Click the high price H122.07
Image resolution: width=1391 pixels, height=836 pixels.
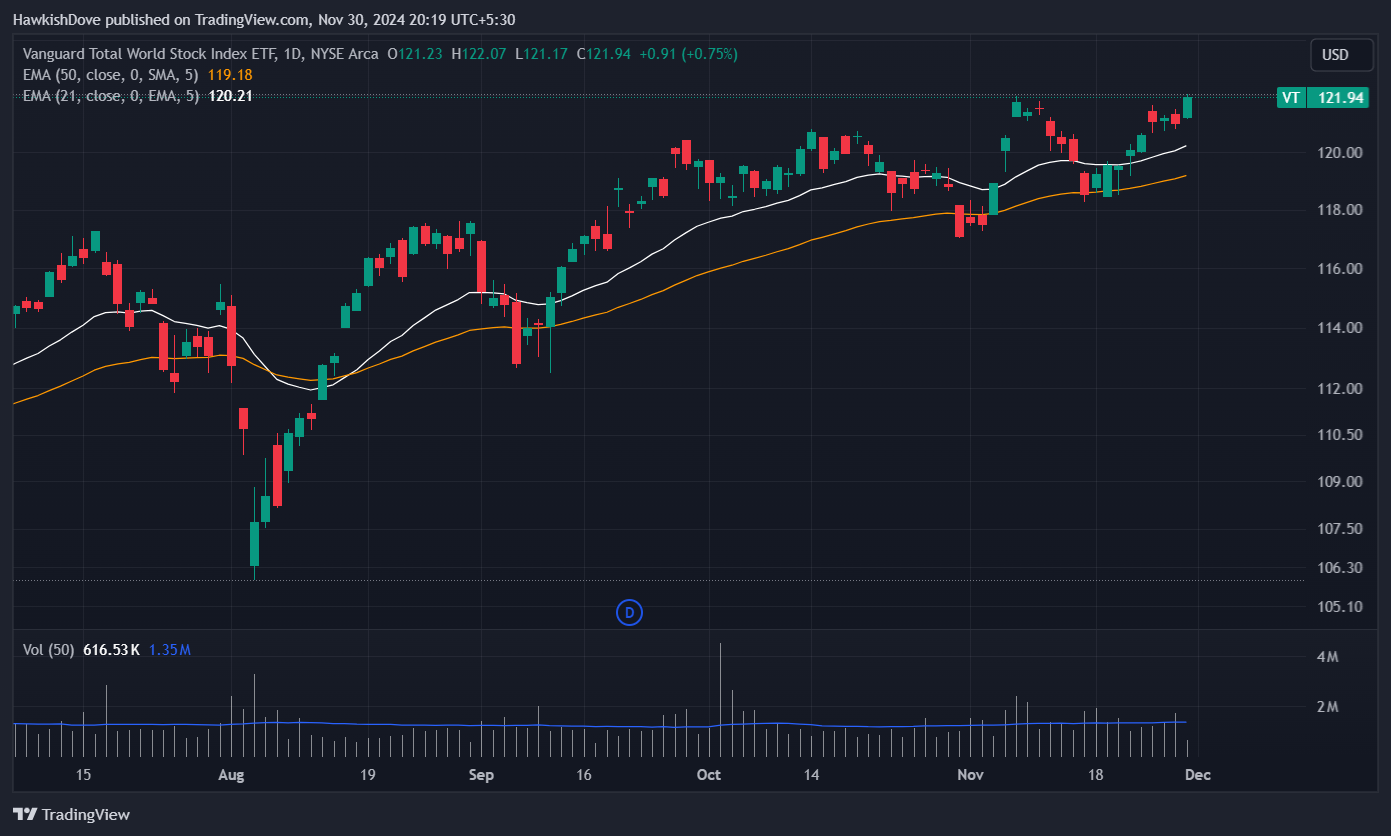point(479,54)
